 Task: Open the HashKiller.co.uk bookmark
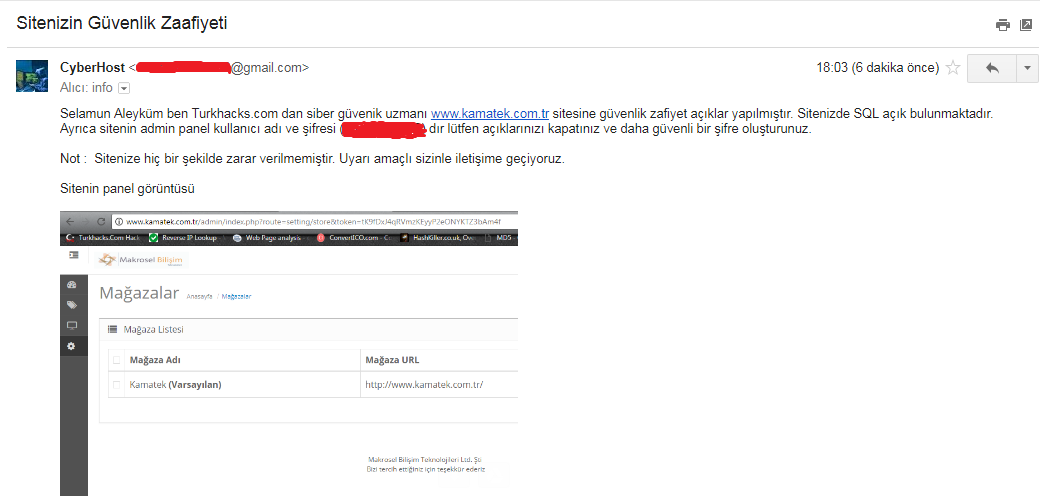pos(438,237)
